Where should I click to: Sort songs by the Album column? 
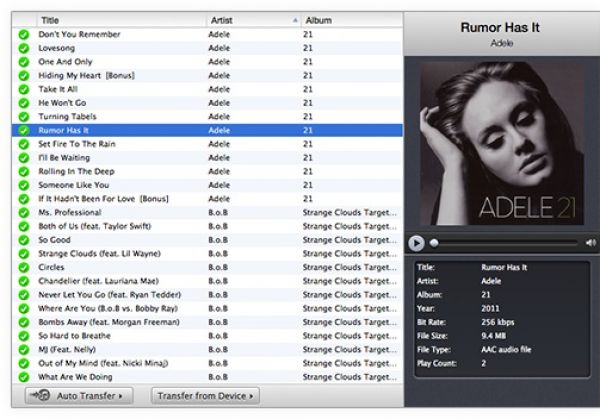(x=352, y=20)
